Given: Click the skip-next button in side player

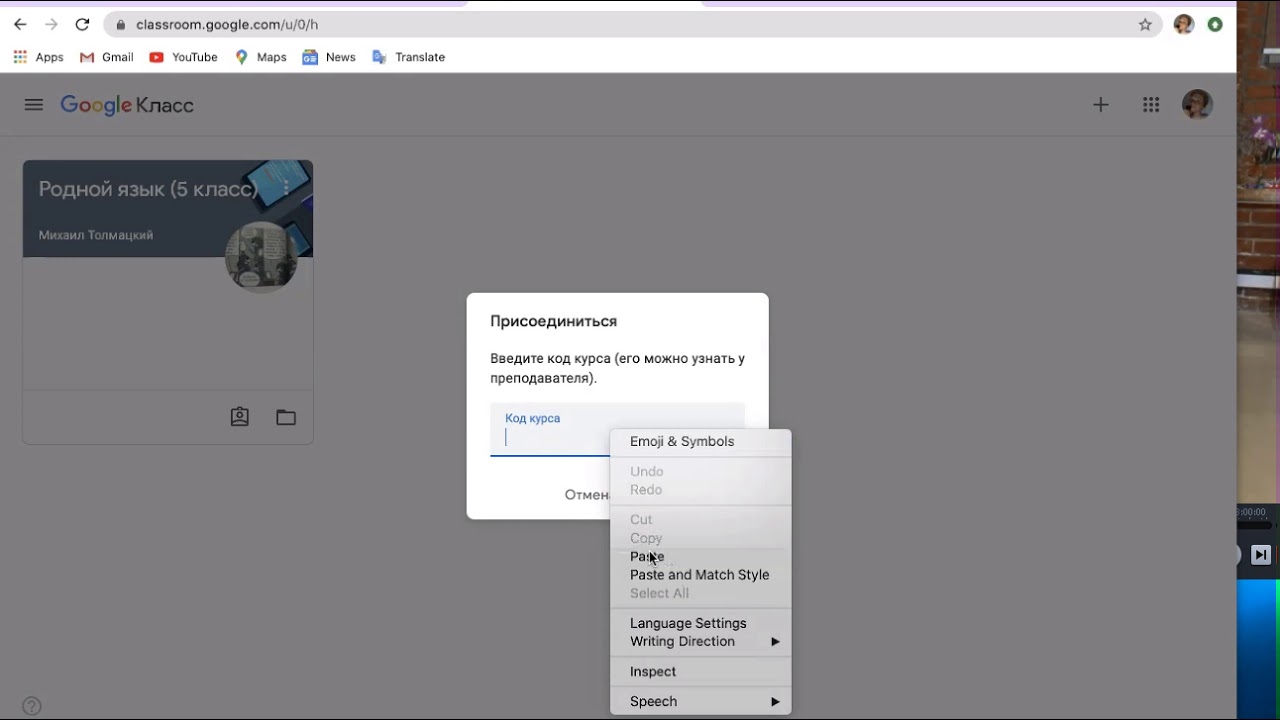Looking at the screenshot, I should point(1261,555).
